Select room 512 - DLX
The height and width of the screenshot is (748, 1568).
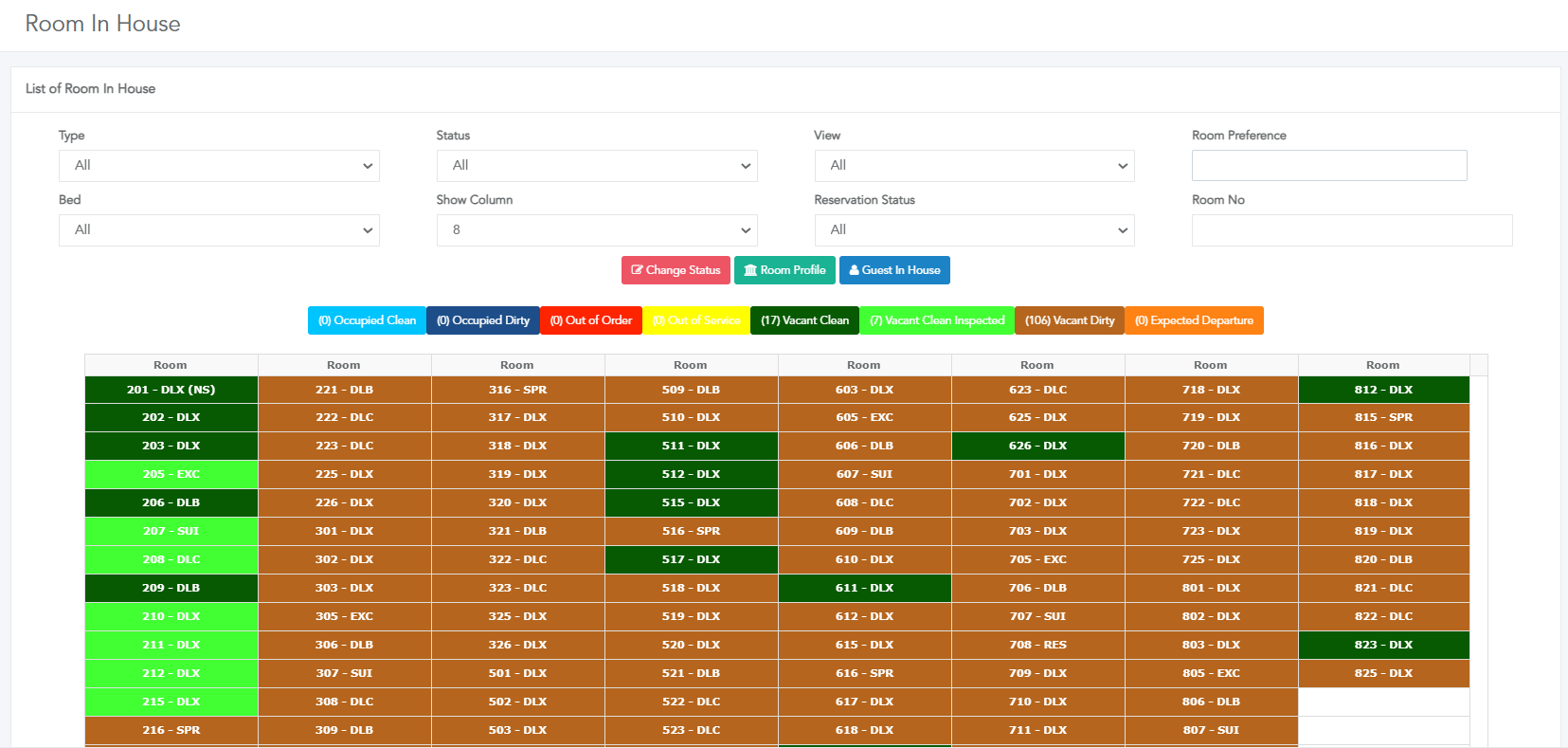[x=692, y=474]
